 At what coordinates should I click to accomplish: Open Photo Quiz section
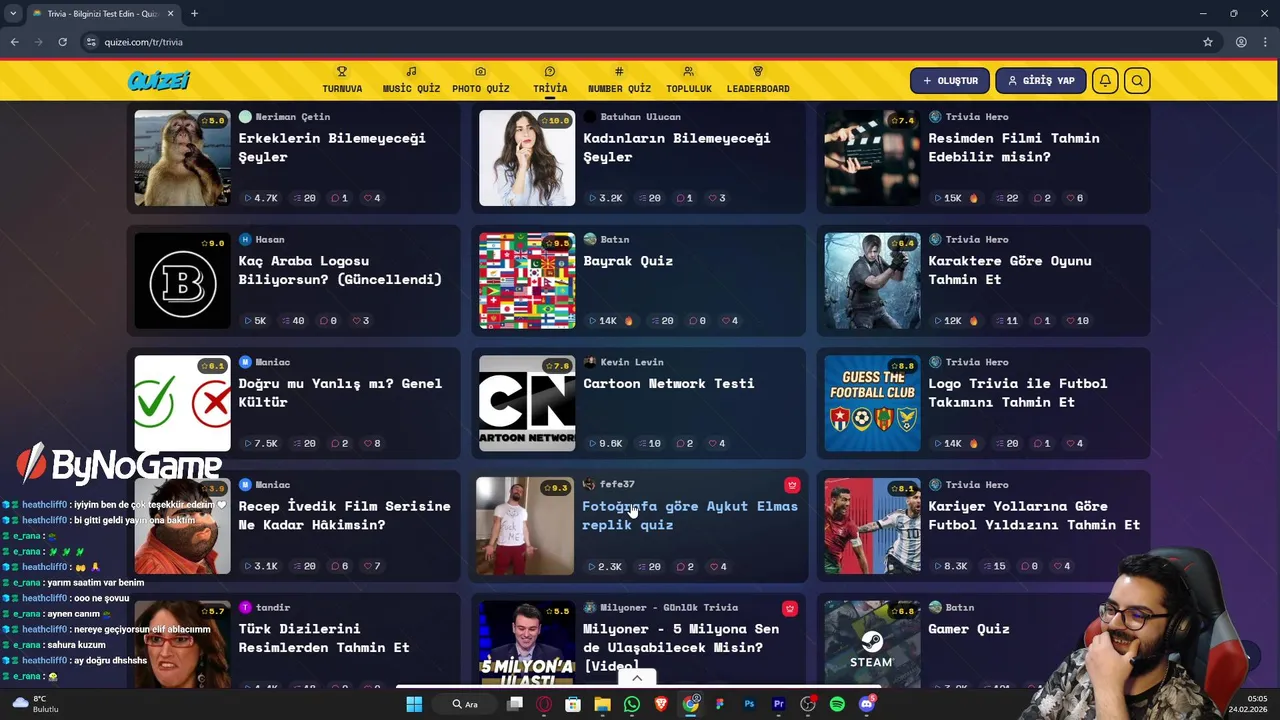click(x=480, y=80)
